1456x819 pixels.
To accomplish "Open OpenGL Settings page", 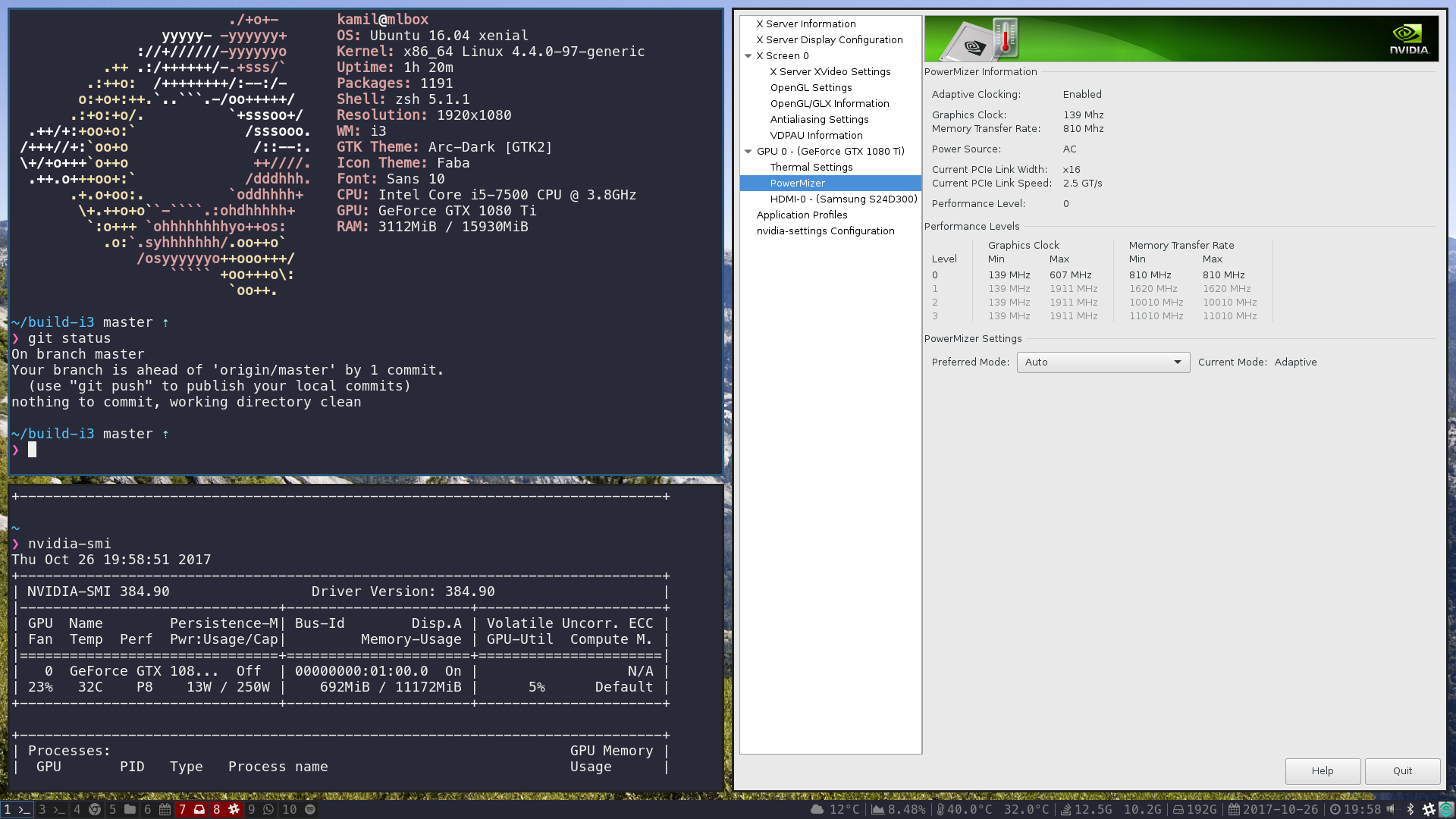I will click(x=811, y=88).
